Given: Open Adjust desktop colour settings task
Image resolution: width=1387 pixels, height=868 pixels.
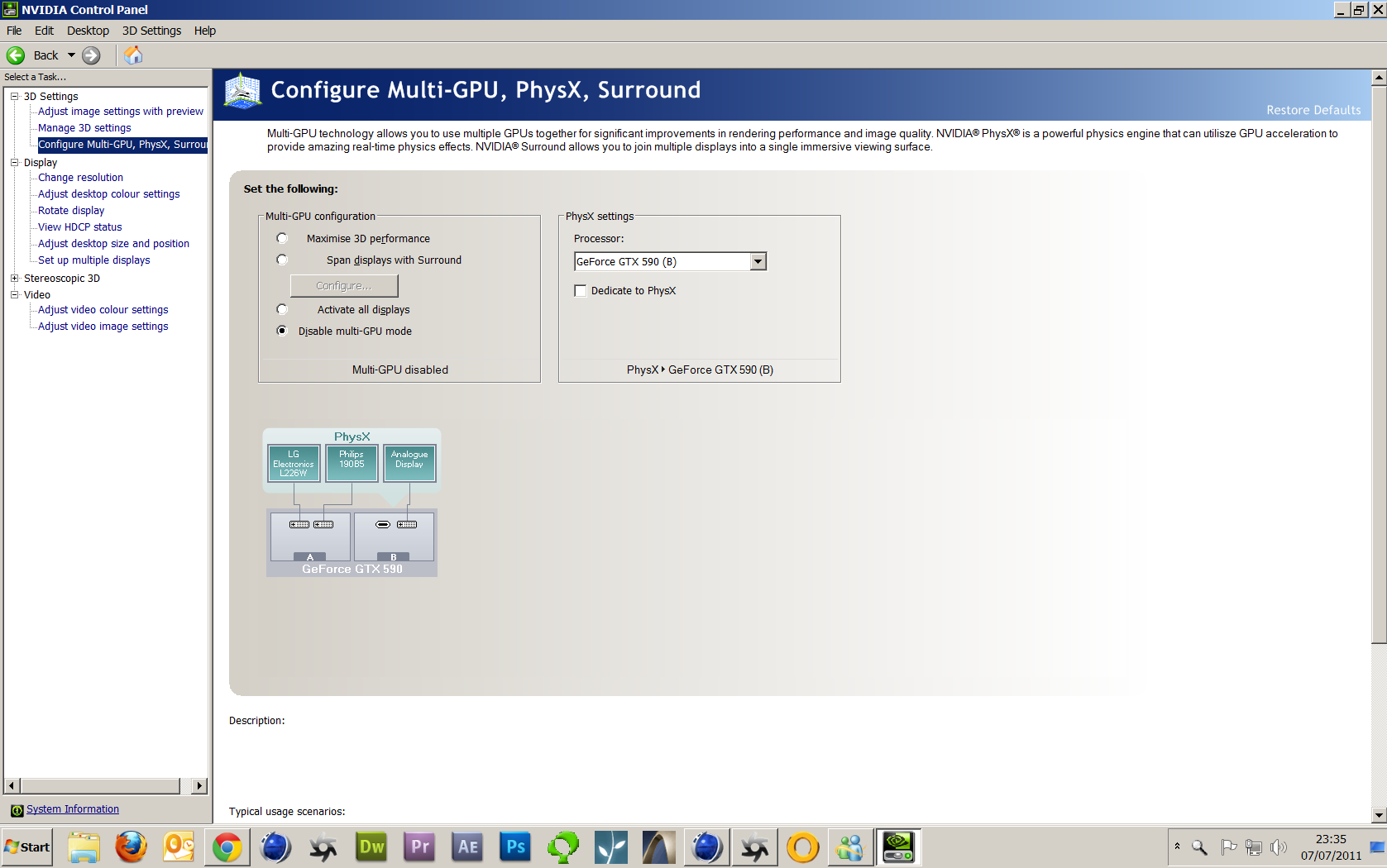Looking at the screenshot, I should click(108, 194).
